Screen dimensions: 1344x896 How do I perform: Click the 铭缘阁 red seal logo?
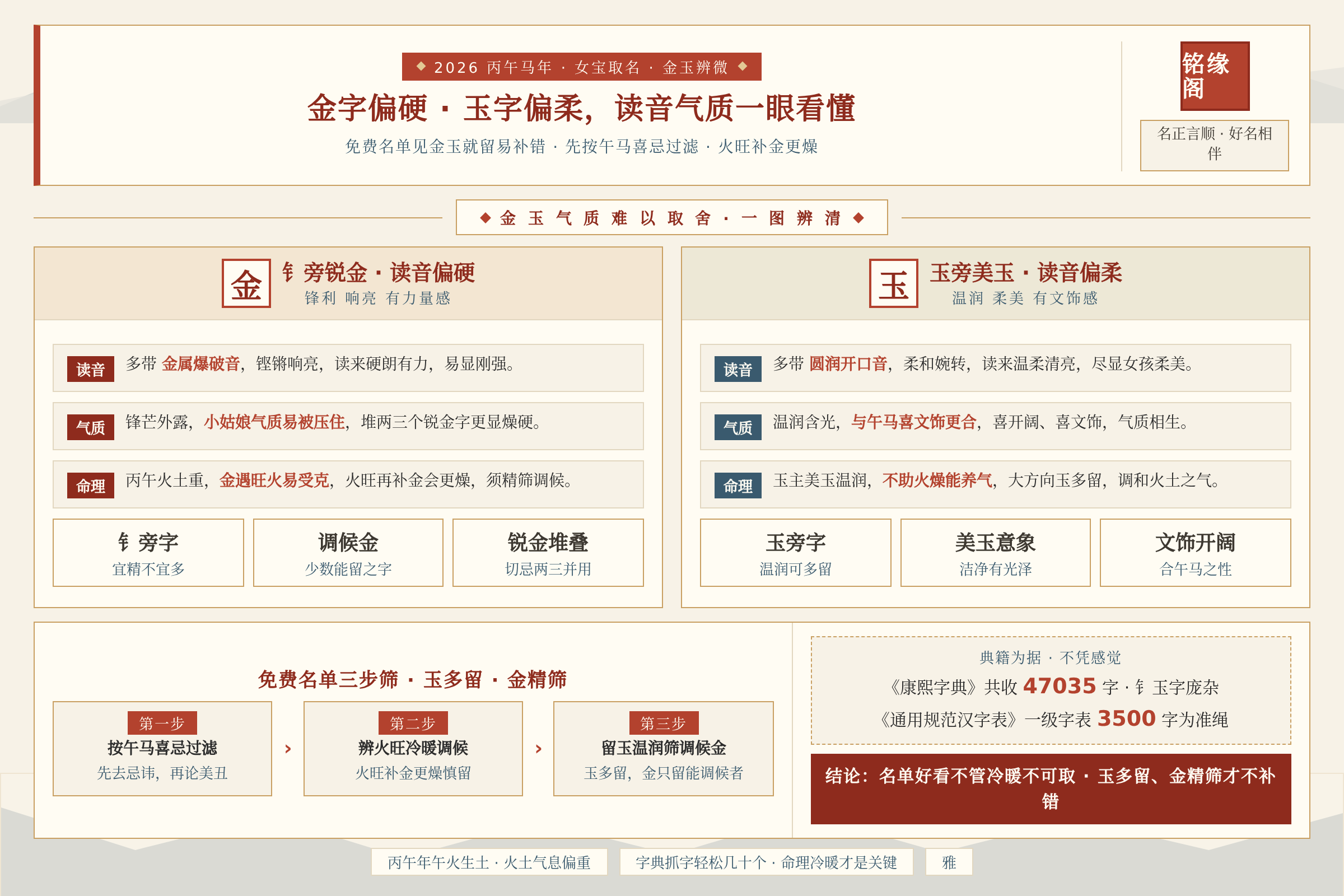click(x=1215, y=76)
